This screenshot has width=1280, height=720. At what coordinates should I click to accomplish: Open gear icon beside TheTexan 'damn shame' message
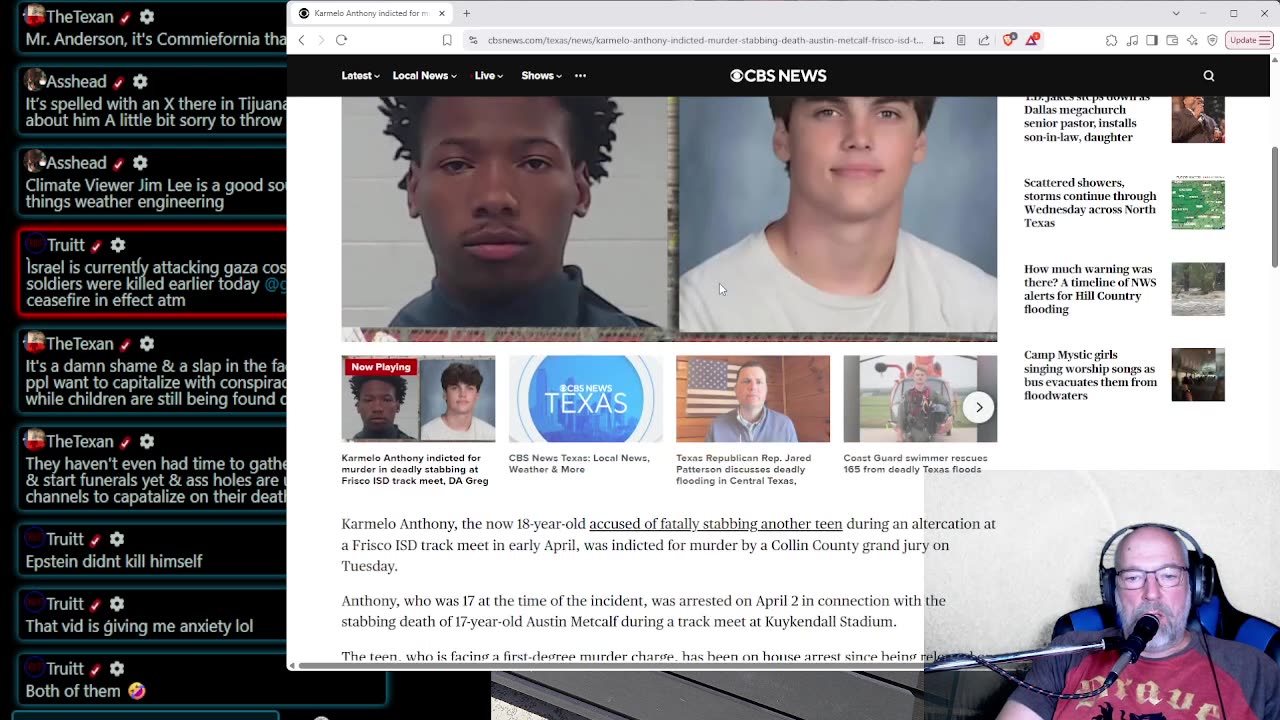tap(147, 344)
